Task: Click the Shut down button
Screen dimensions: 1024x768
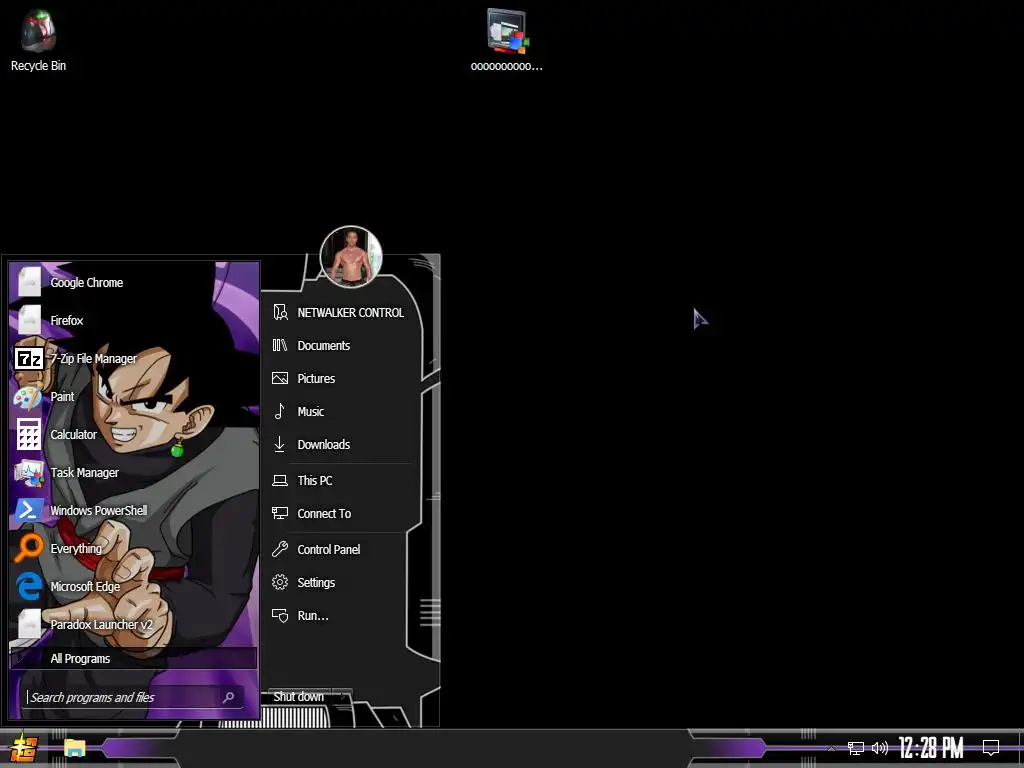Action: 299,697
